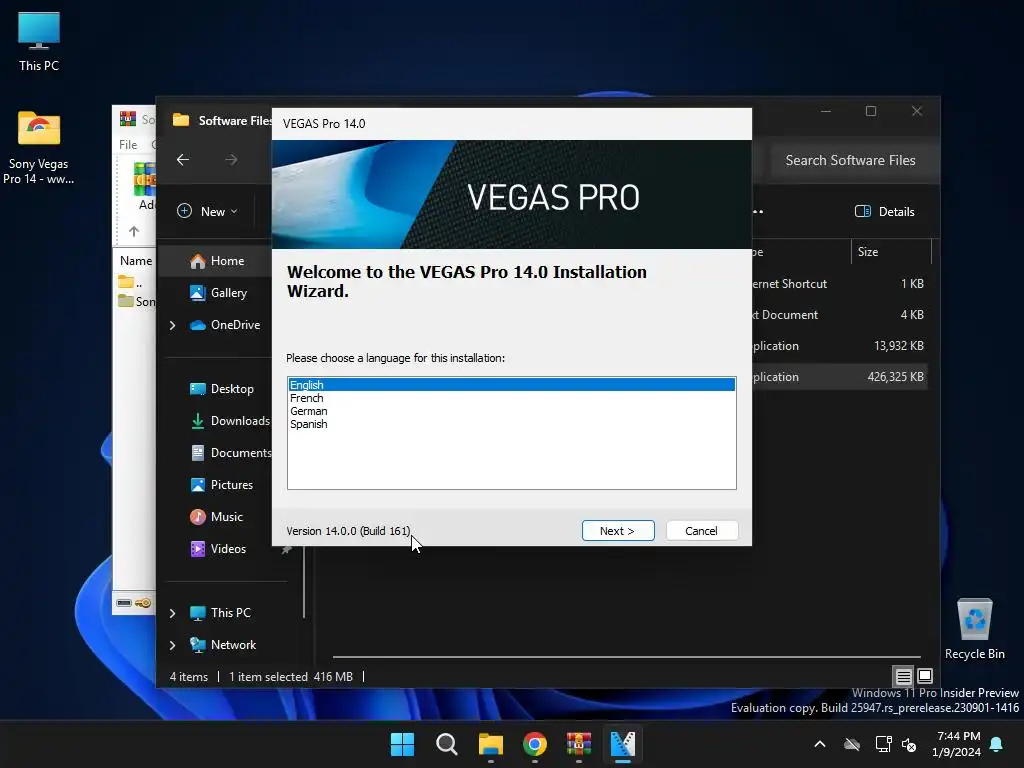1024x768 pixels.
Task: Click Next in the VEGAS Pro installer
Action: 618,531
